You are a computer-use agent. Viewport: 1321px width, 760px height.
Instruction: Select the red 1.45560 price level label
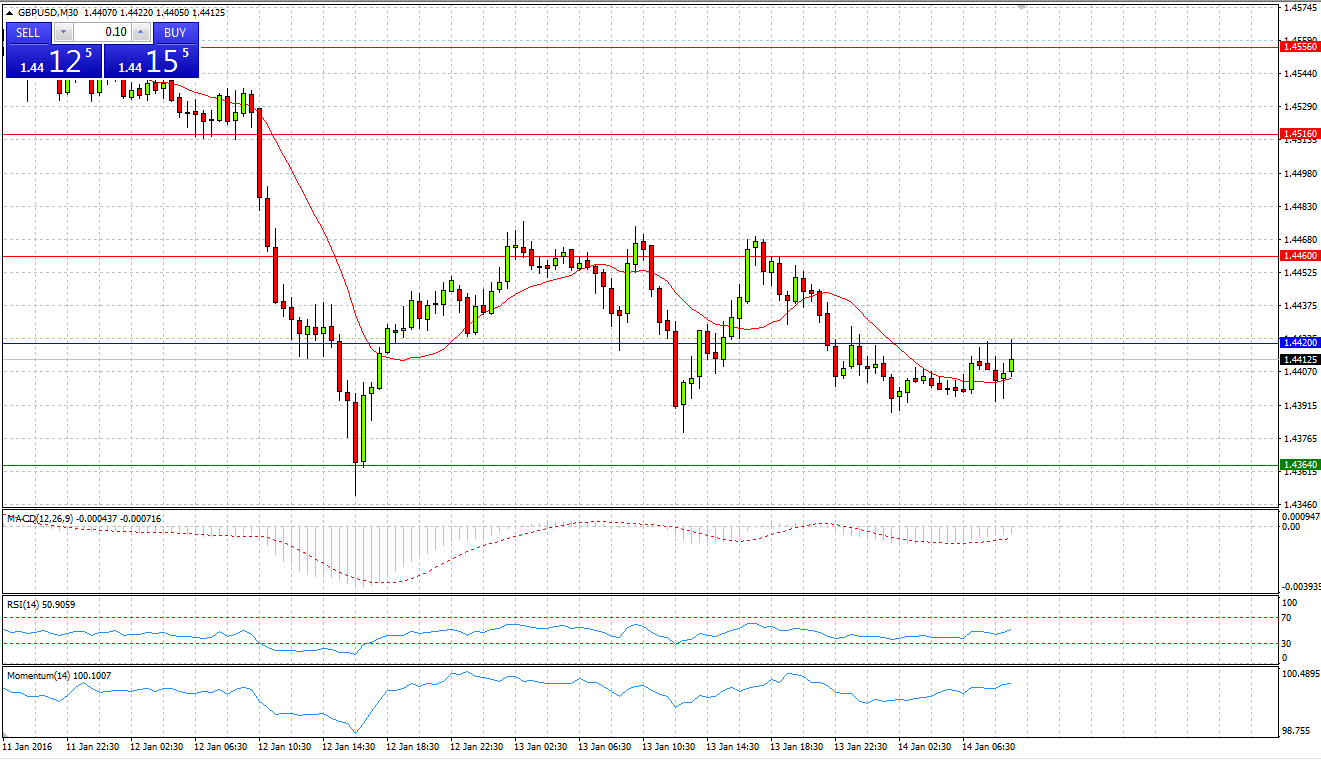[x=1300, y=47]
